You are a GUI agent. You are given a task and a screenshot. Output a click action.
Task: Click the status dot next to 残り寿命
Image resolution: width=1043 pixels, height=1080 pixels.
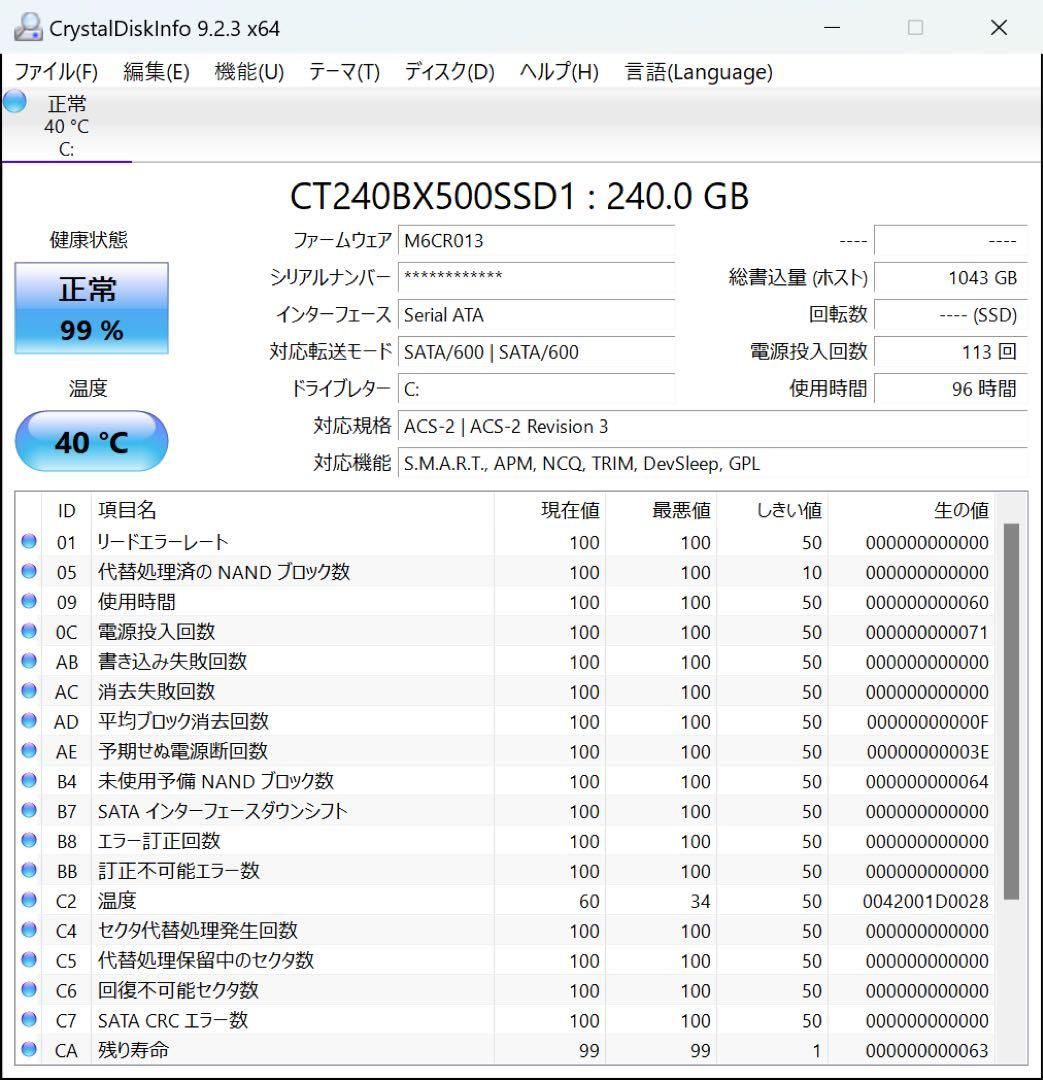click(x=31, y=1051)
